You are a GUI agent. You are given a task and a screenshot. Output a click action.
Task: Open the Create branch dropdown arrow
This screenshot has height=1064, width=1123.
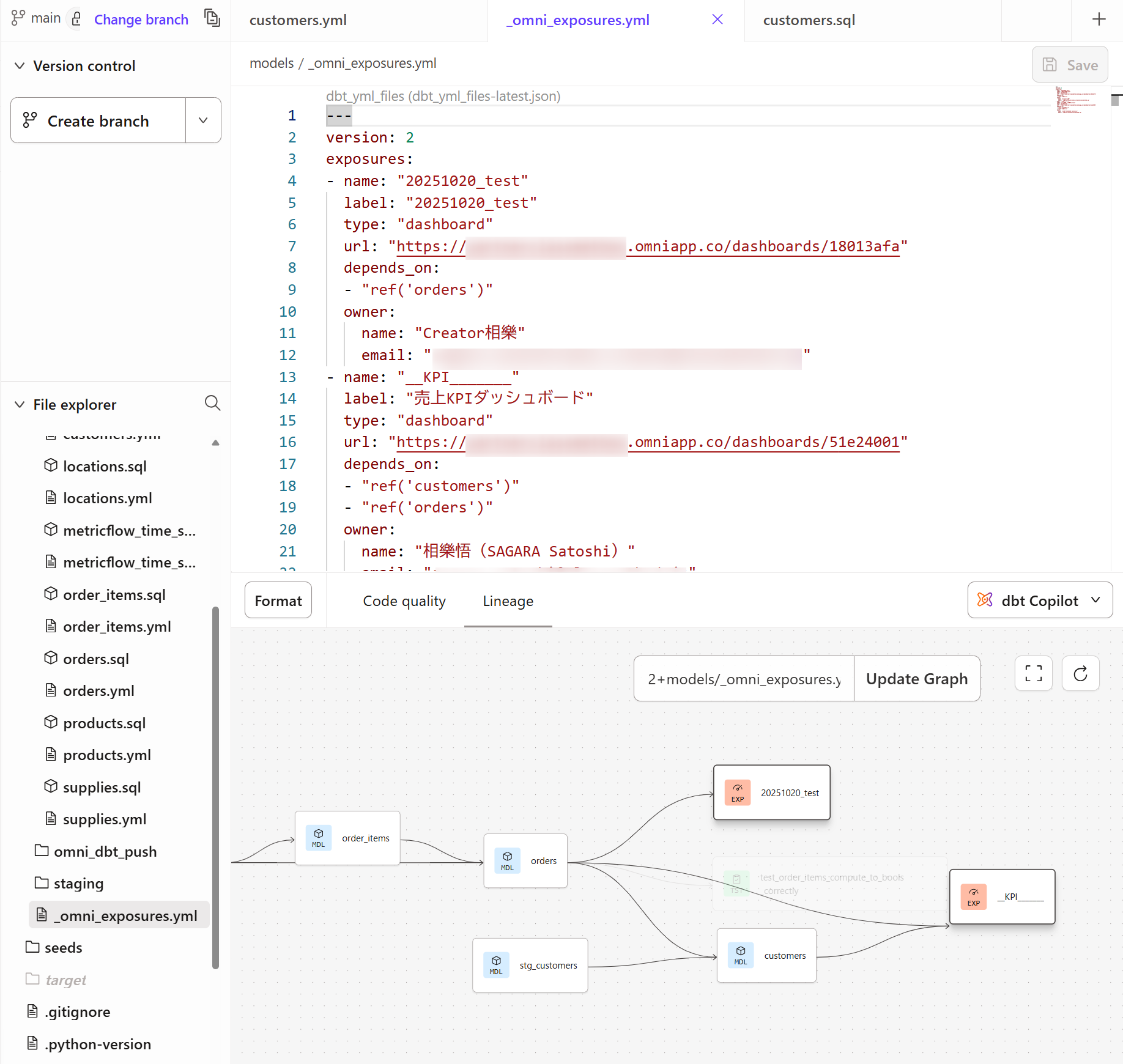point(203,120)
